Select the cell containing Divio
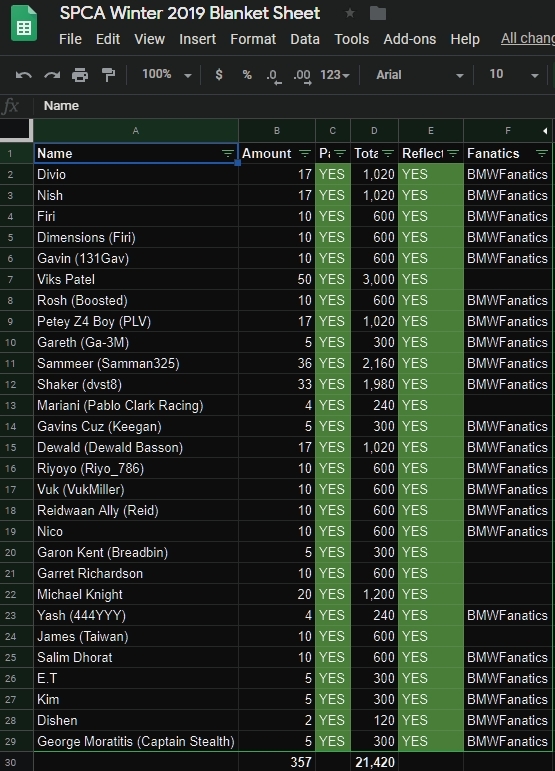The height and width of the screenshot is (771, 555). [136, 175]
